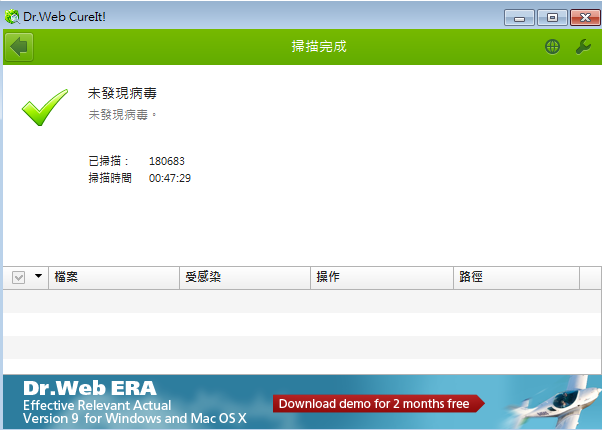The width and height of the screenshot is (602, 435).
Task: Toggle the select-all checkbox in table header
Action: tap(18, 277)
